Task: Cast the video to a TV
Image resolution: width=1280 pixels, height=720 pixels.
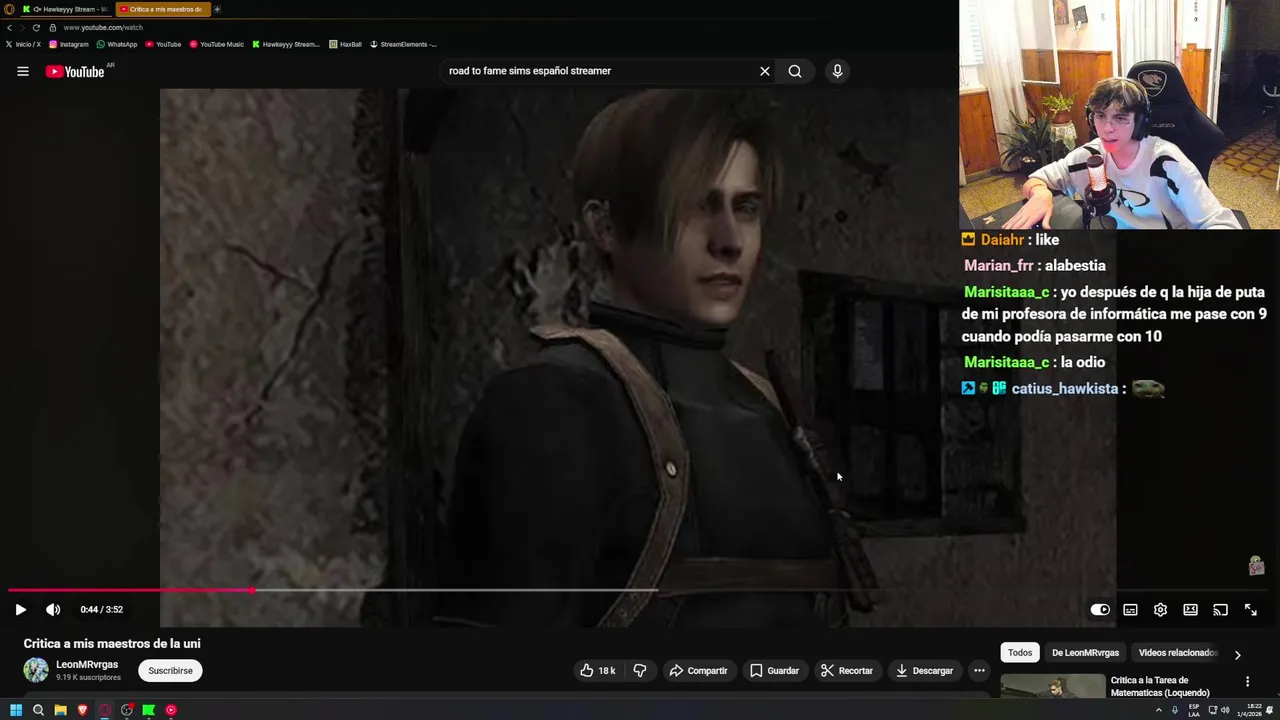Action: pyautogui.click(x=1220, y=610)
